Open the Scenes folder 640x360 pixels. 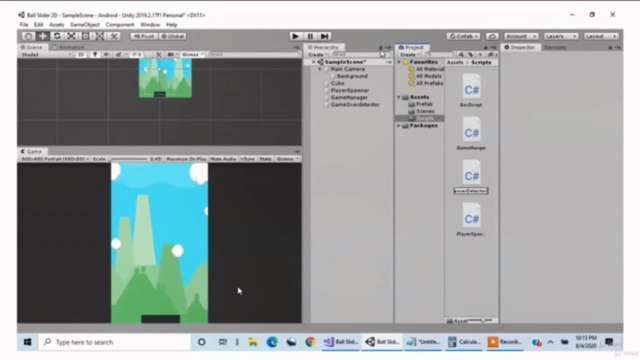pos(425,111)
